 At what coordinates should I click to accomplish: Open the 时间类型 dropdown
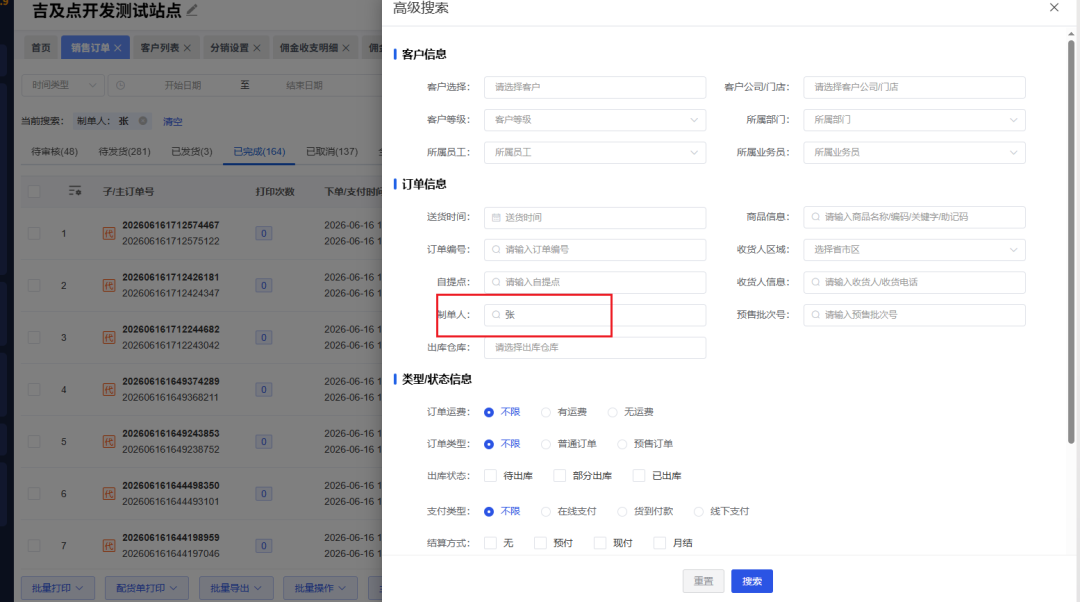click(x=63, y=85)
